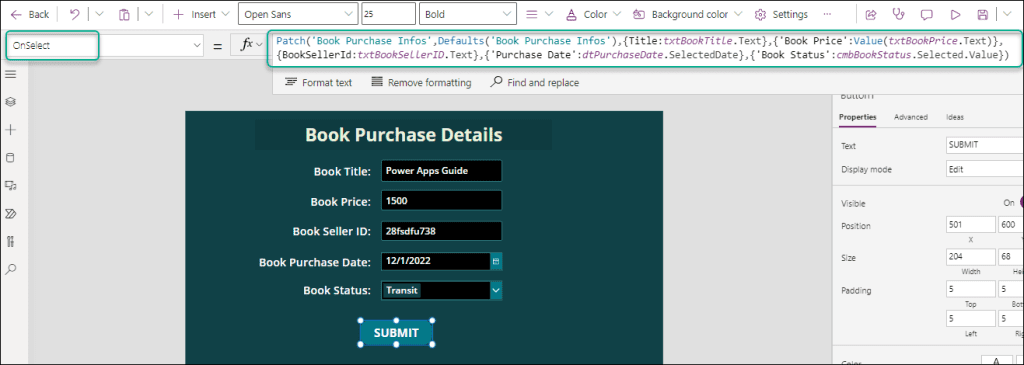
Task: Open the Insert plus icon in sidebar
Action: [10, 130]
